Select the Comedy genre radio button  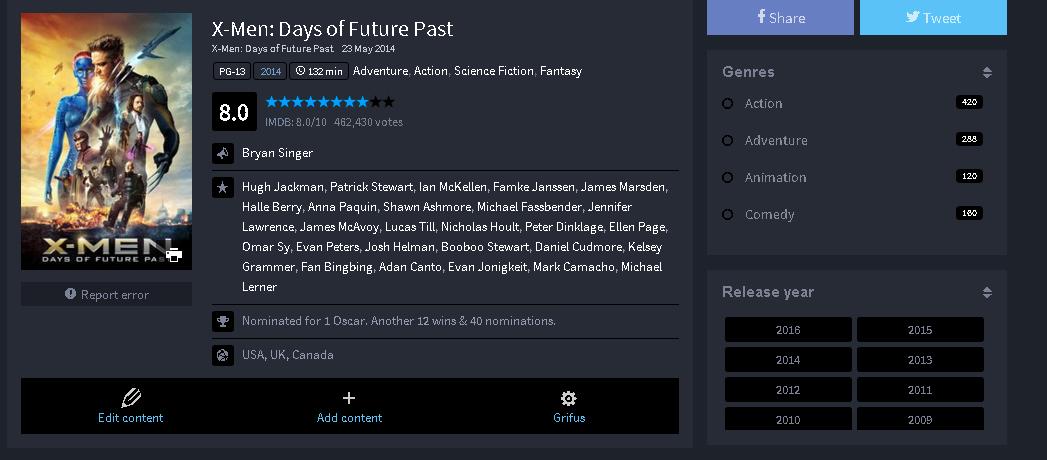[728, 215]
